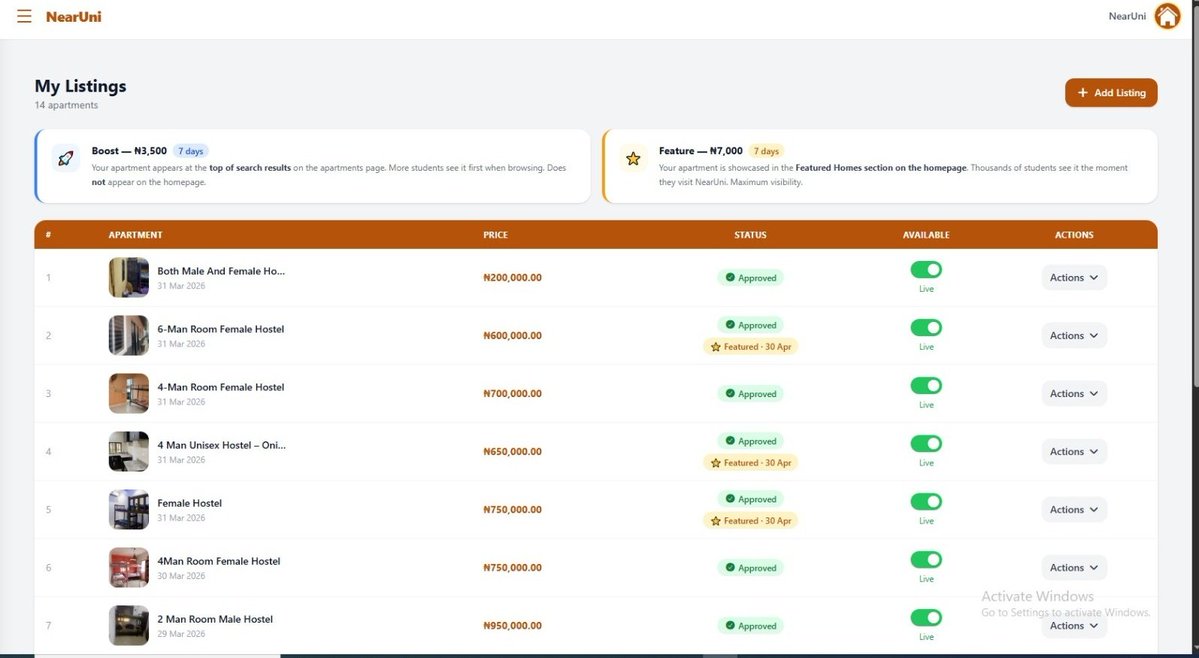Click thumbnail of 4-Man Room Female Hostel
The height and width of the screenshot is (658, 1199).
coord(128,394)
